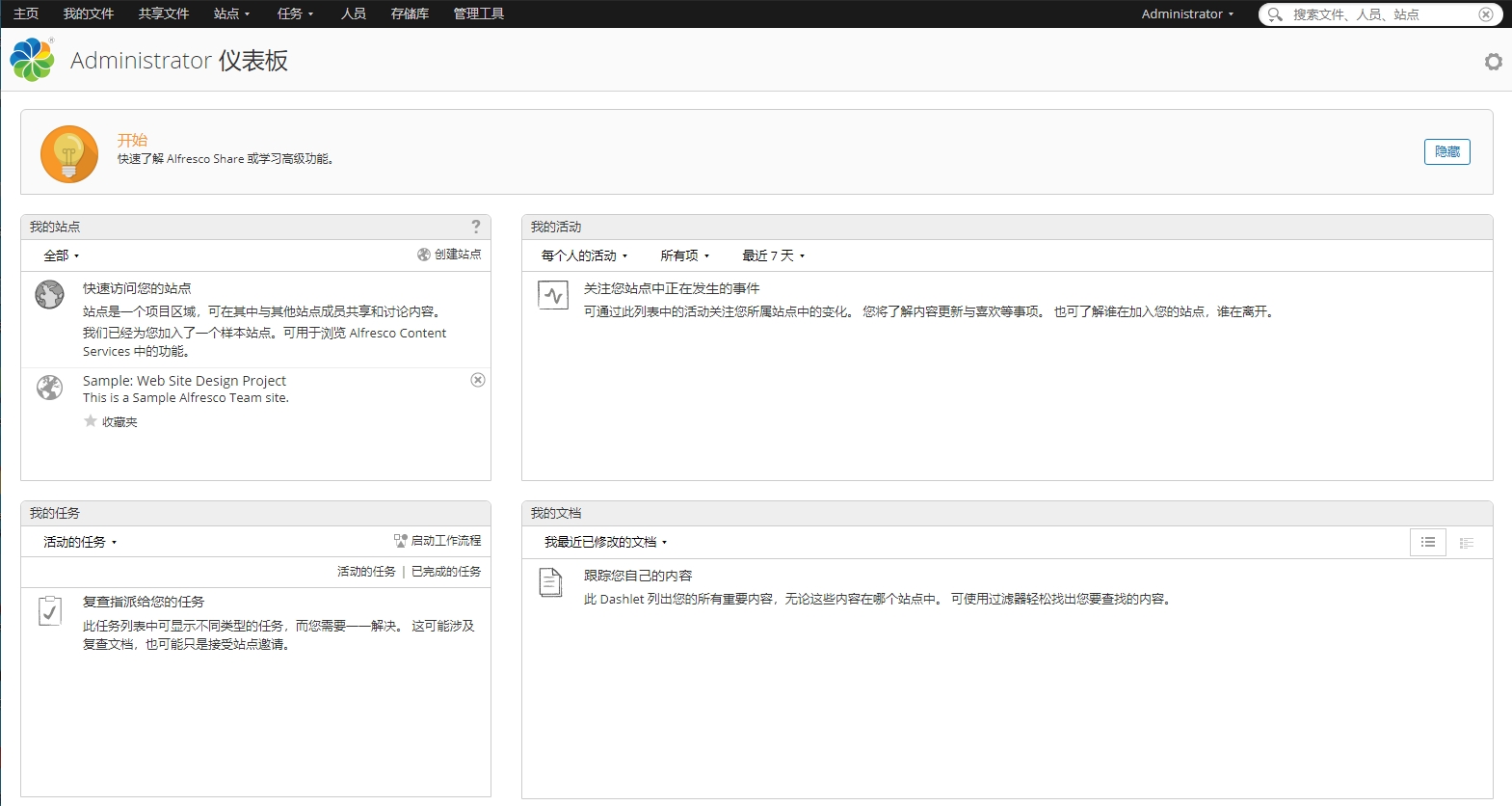Expand the 最近 7 天 date range dropdown
The height and width of the screenshot is (806, 1512).
point(773,255)
